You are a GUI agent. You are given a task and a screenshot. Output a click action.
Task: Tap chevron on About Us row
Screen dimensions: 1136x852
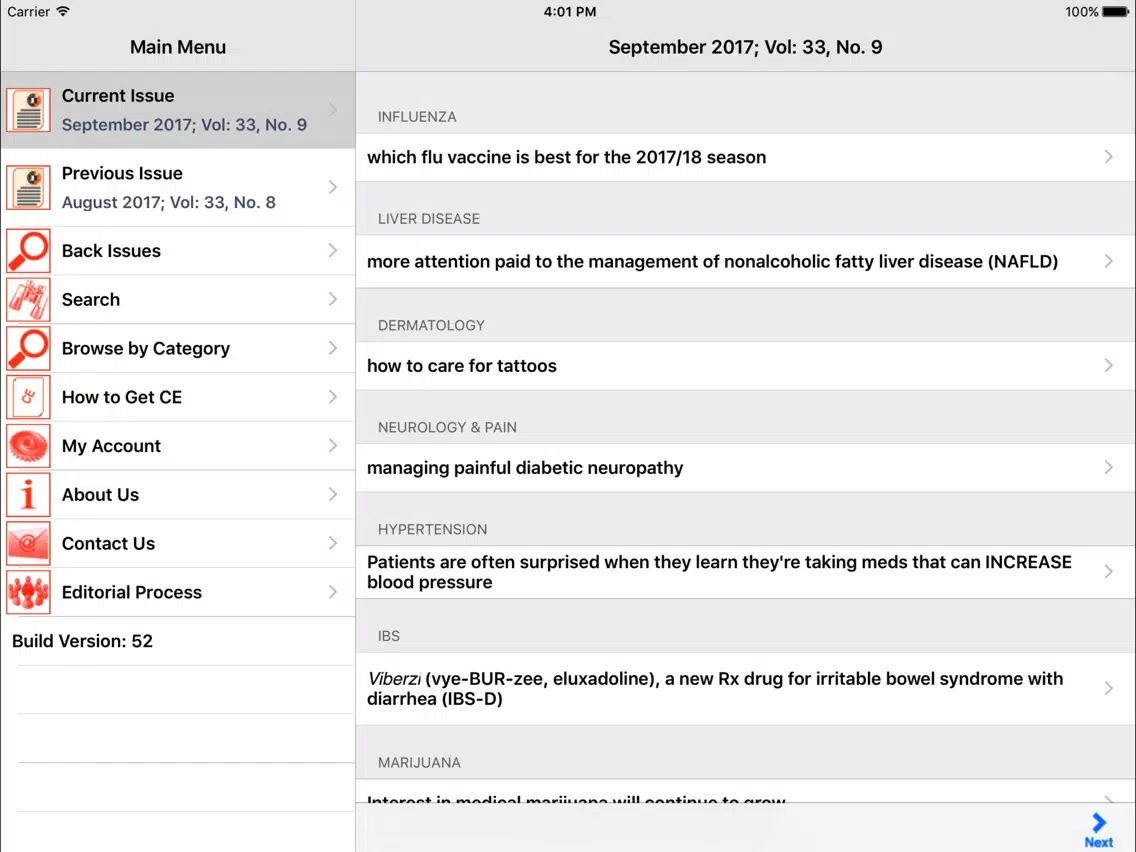(x=333, y=495)
